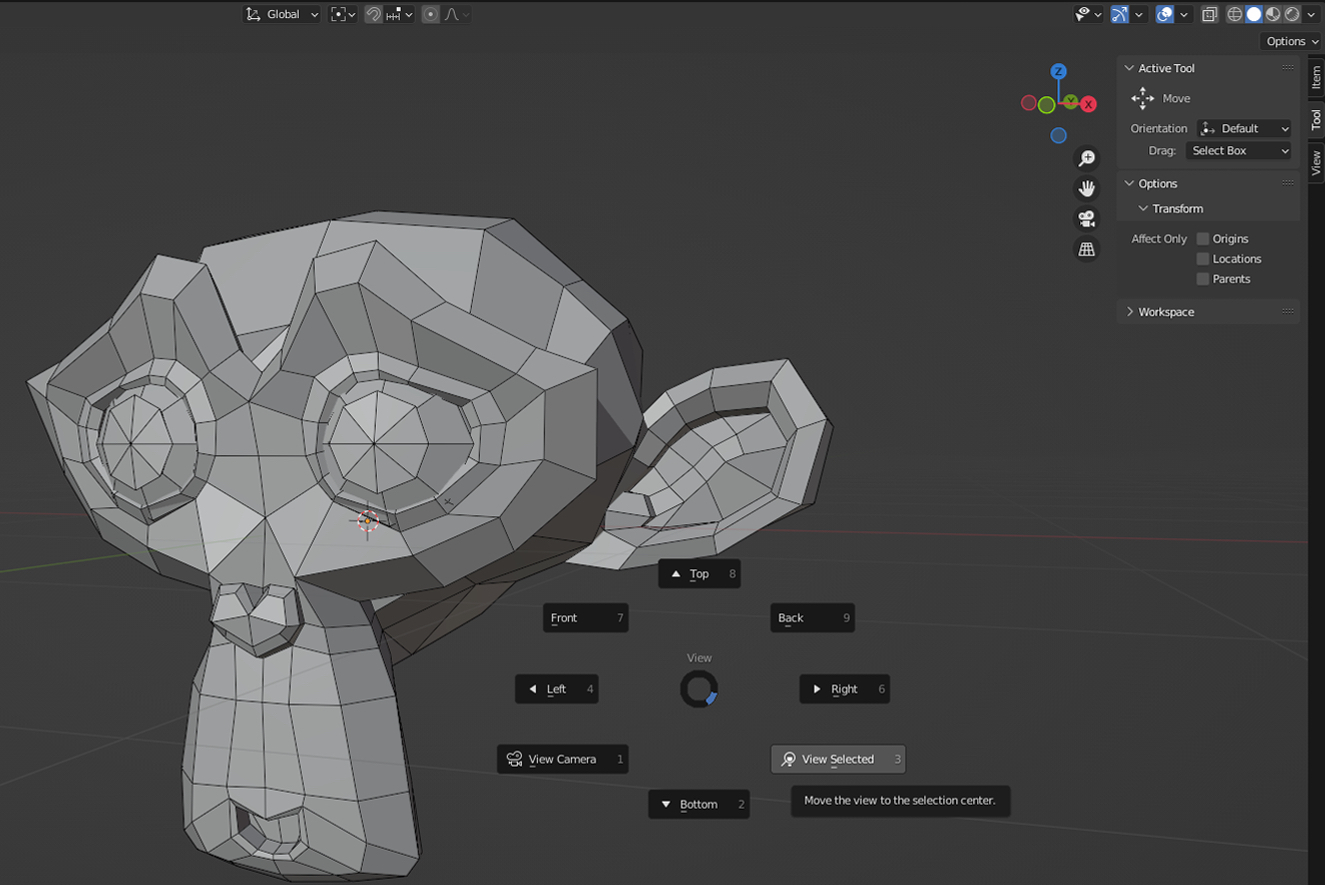Screen dimensions: 1325x885
Task: Activate Material Preview shading
Action: (x=1272, y=14)
